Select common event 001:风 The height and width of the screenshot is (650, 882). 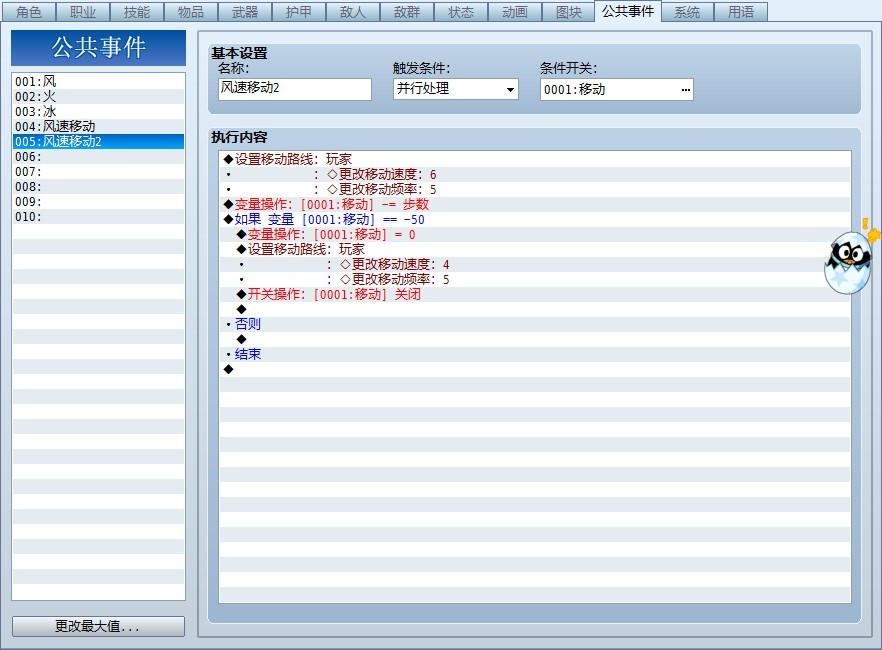coord(98,82)
